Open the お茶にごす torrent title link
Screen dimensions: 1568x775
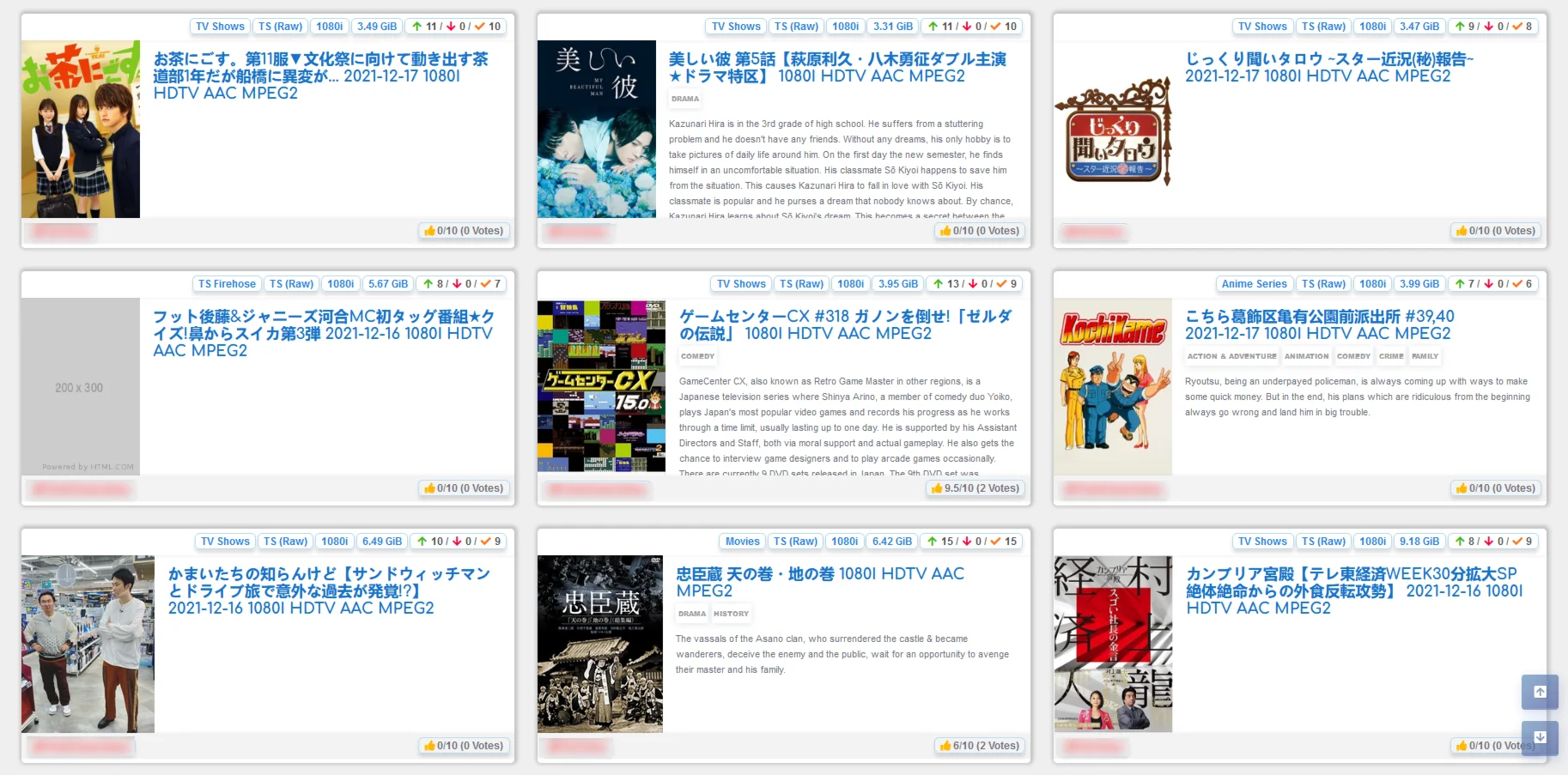(x=320, y=76)
